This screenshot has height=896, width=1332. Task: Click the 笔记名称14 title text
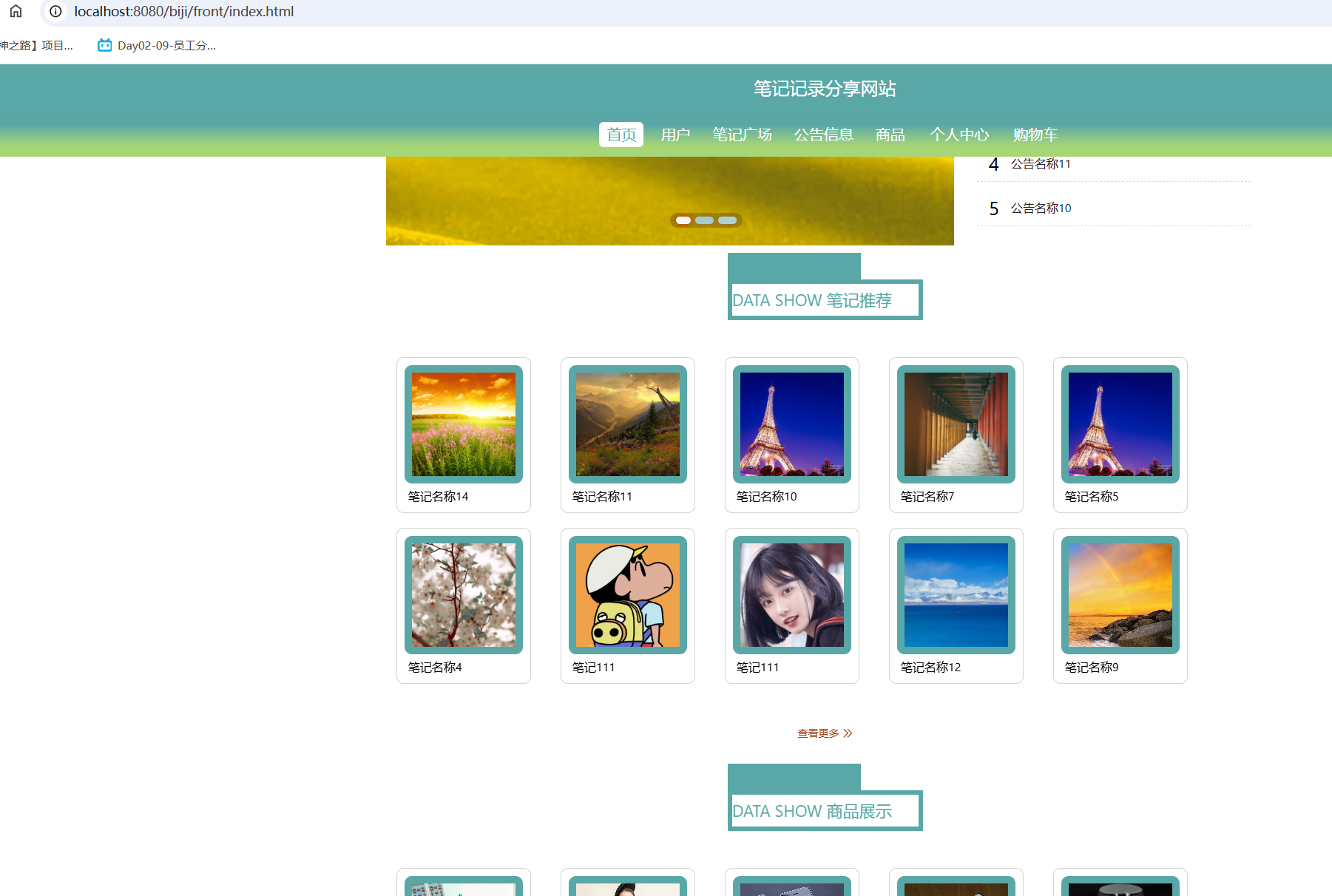pyautogui.click(x=438, y=497)
